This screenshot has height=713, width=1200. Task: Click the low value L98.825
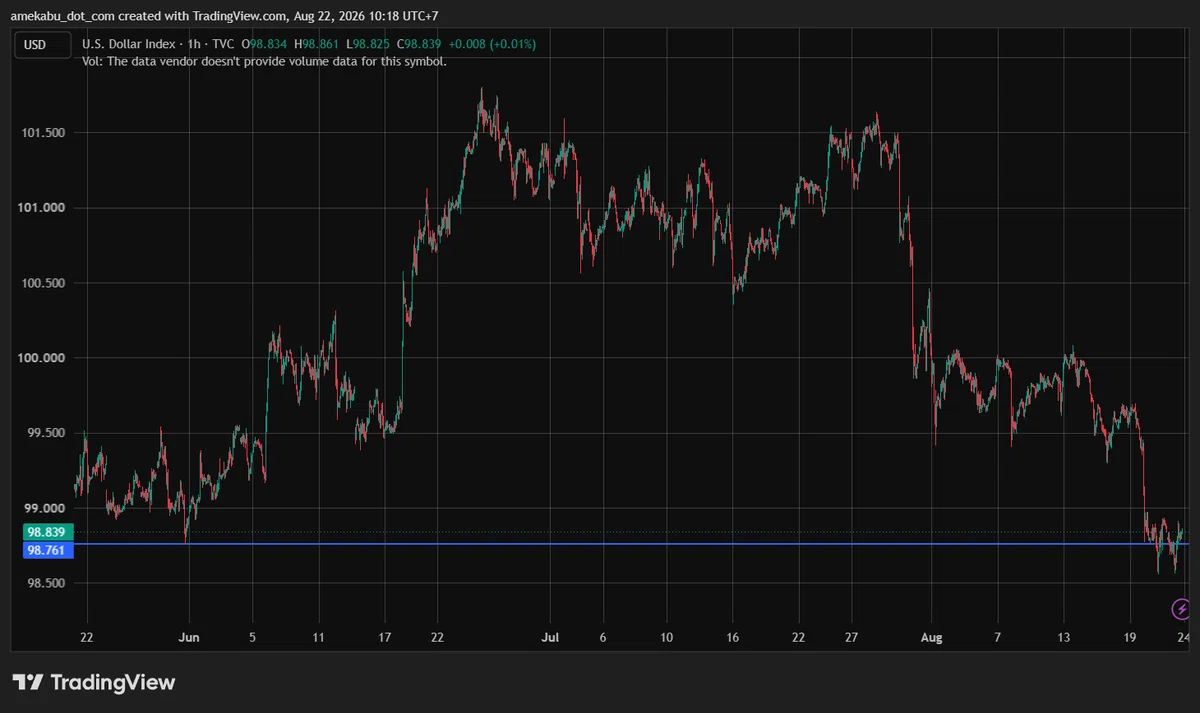(x=366, y=44)
